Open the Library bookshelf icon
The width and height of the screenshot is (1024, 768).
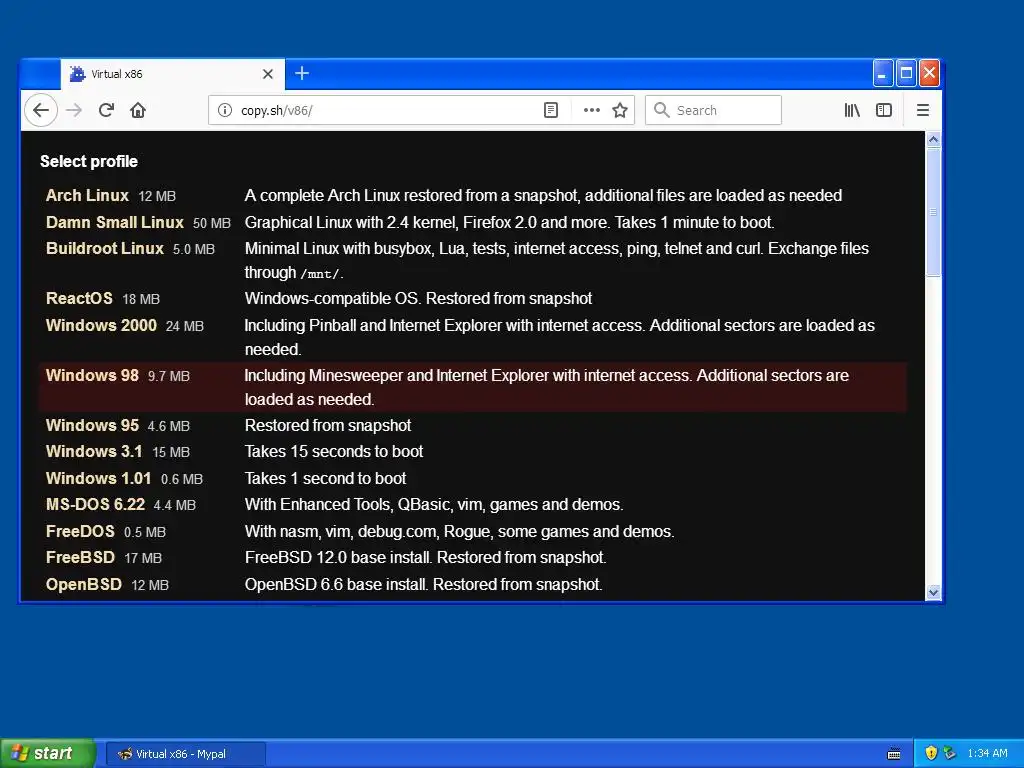pos(852,110)
